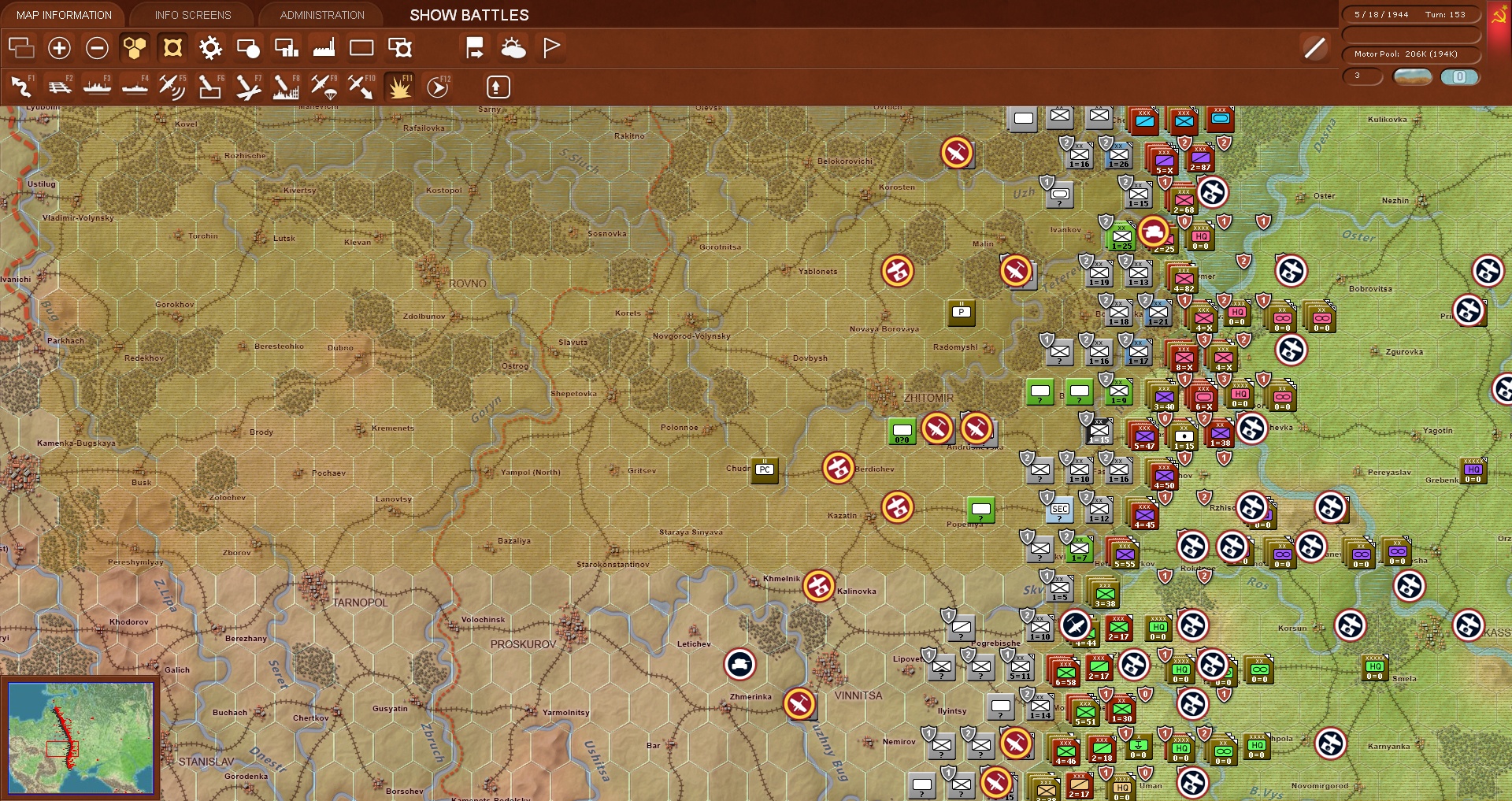Click the rectangle-with-circle map icon

[248, 48]
